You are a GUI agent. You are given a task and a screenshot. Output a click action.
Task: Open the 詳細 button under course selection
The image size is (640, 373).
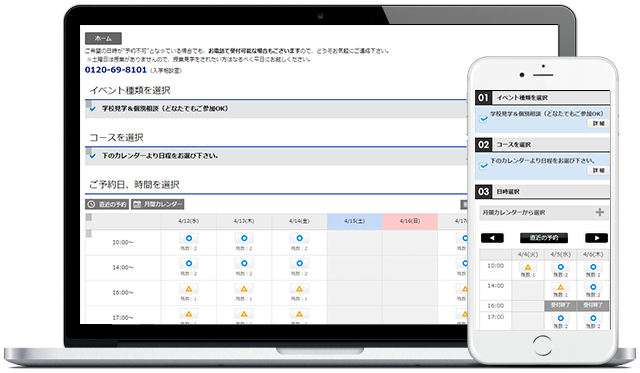tap(598, 171)
